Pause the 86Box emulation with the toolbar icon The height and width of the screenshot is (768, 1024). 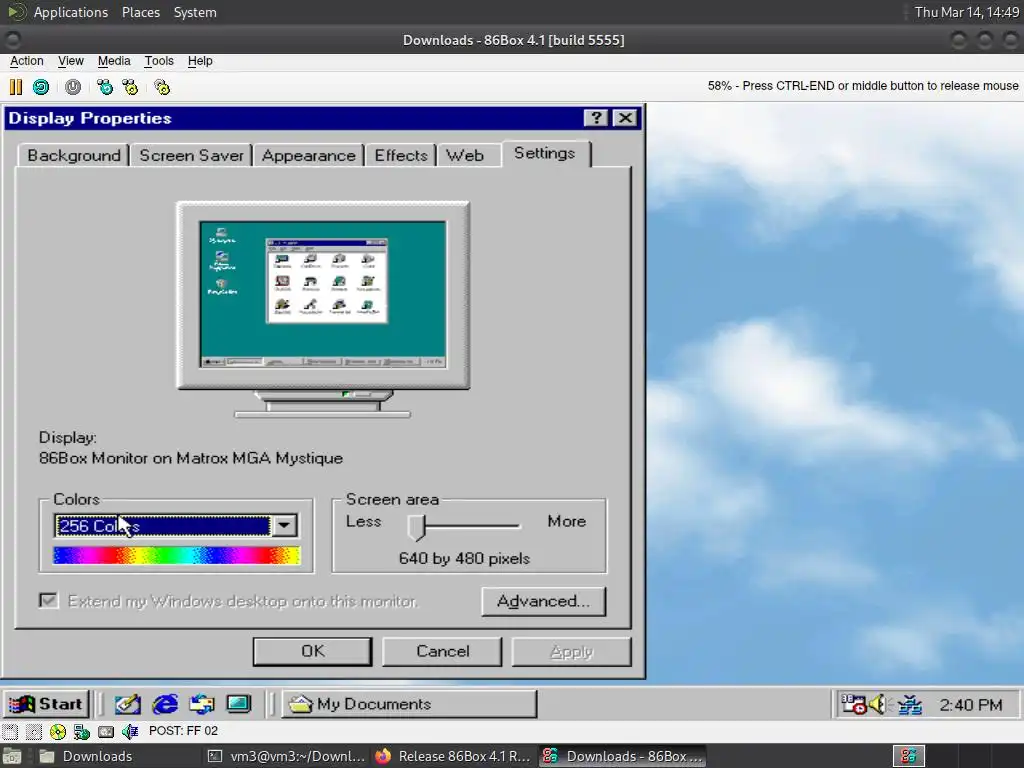point(16,87)
